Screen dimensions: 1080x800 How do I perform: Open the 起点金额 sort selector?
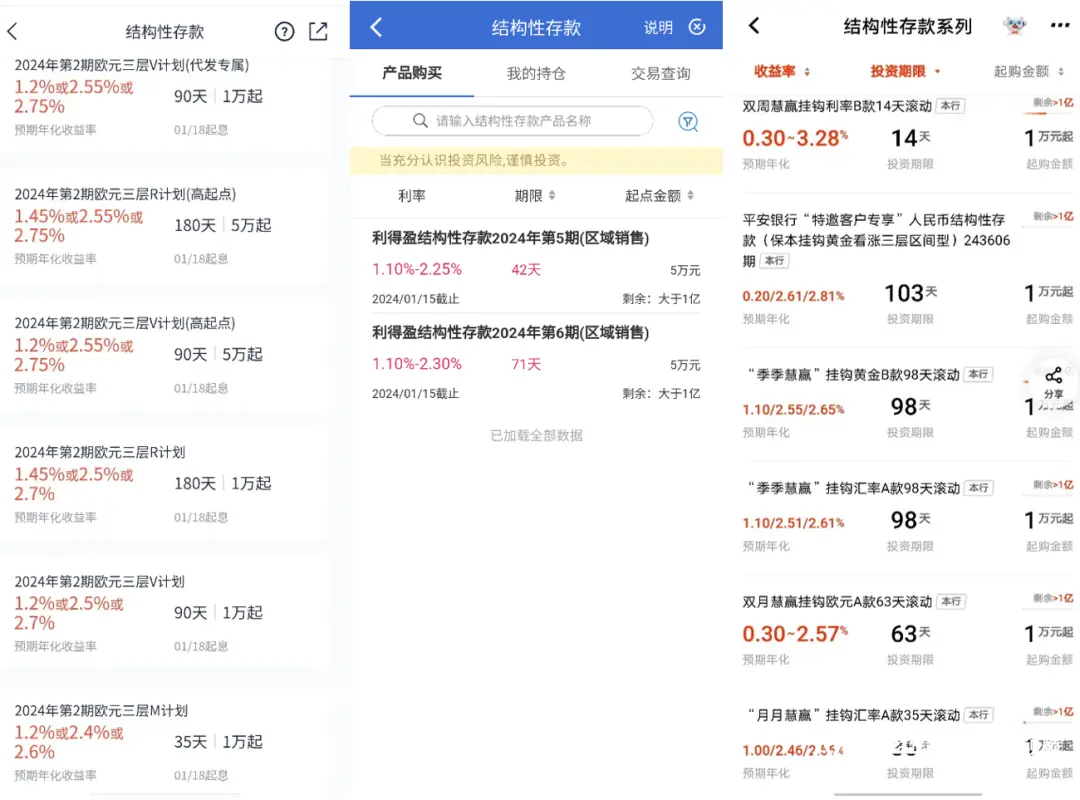(655, 196)
